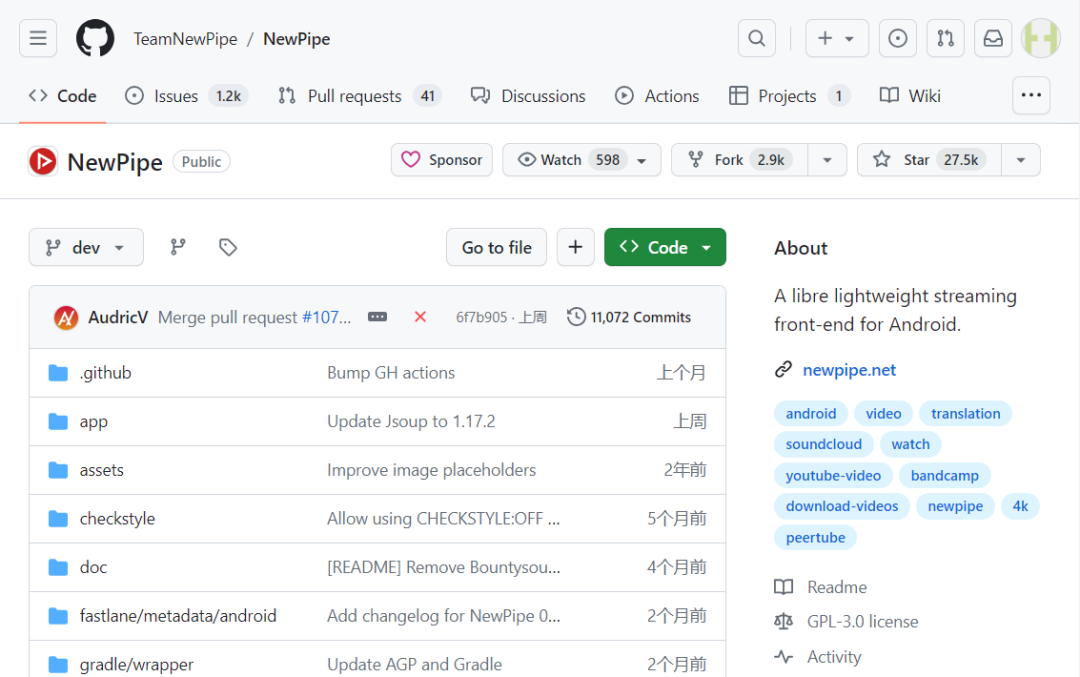
Task: Select the 4k topic tag
Action: pyautogui.click(x=1020, y=506)
